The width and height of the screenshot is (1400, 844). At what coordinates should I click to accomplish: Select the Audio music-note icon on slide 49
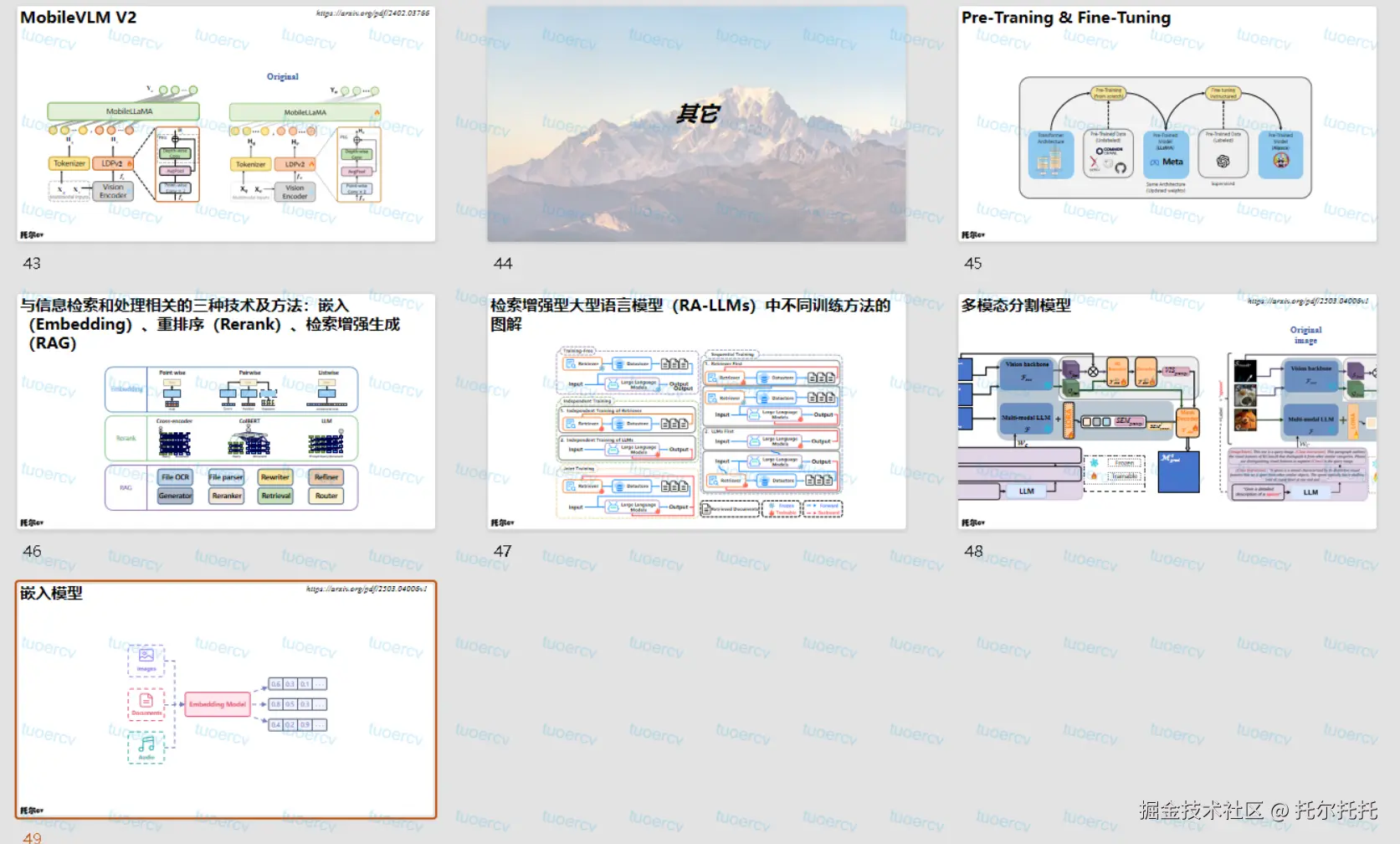146,745
